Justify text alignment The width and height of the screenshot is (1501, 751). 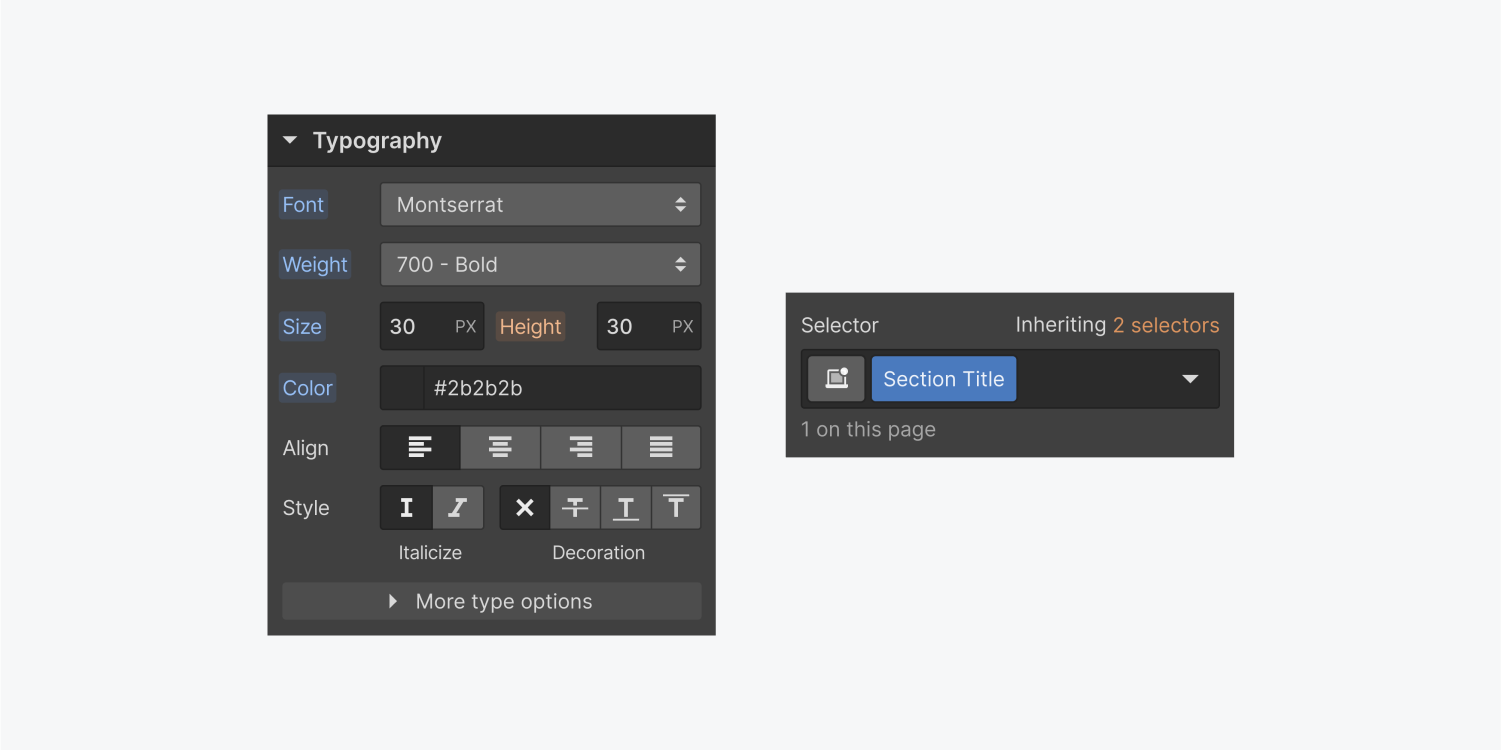tap(661, 448)
